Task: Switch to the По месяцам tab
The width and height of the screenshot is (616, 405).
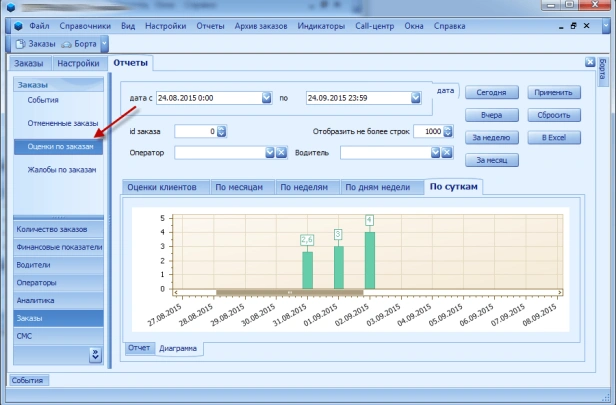Action: pos(242,187)
